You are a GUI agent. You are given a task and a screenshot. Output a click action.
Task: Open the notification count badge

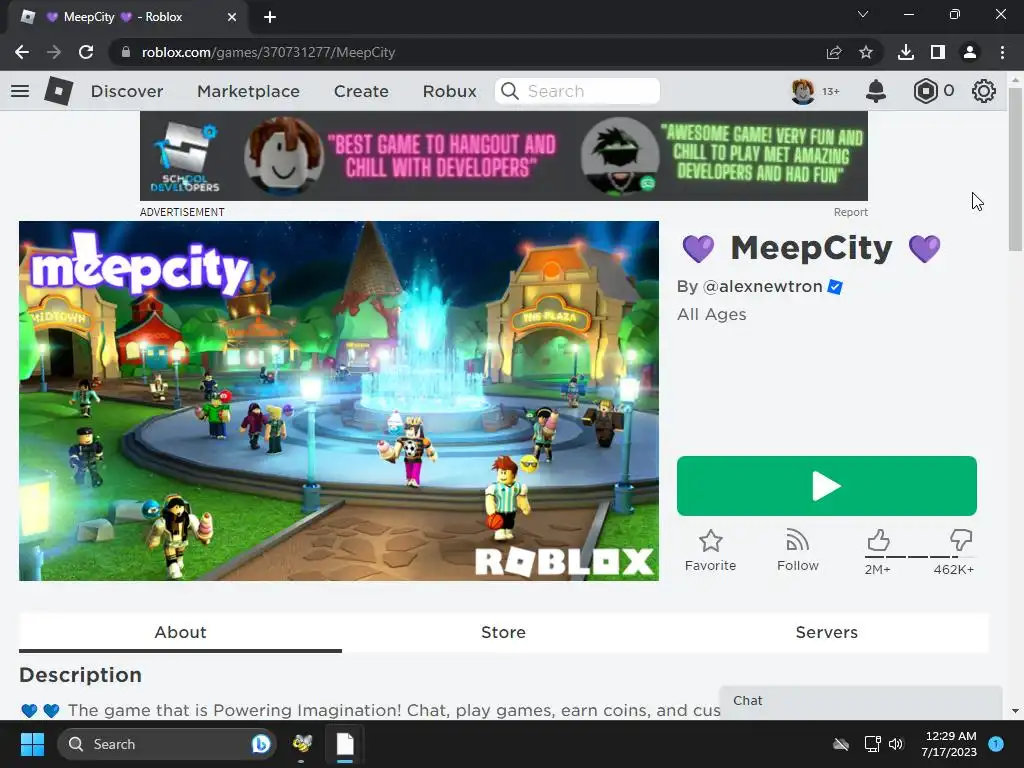click(996, 744)
